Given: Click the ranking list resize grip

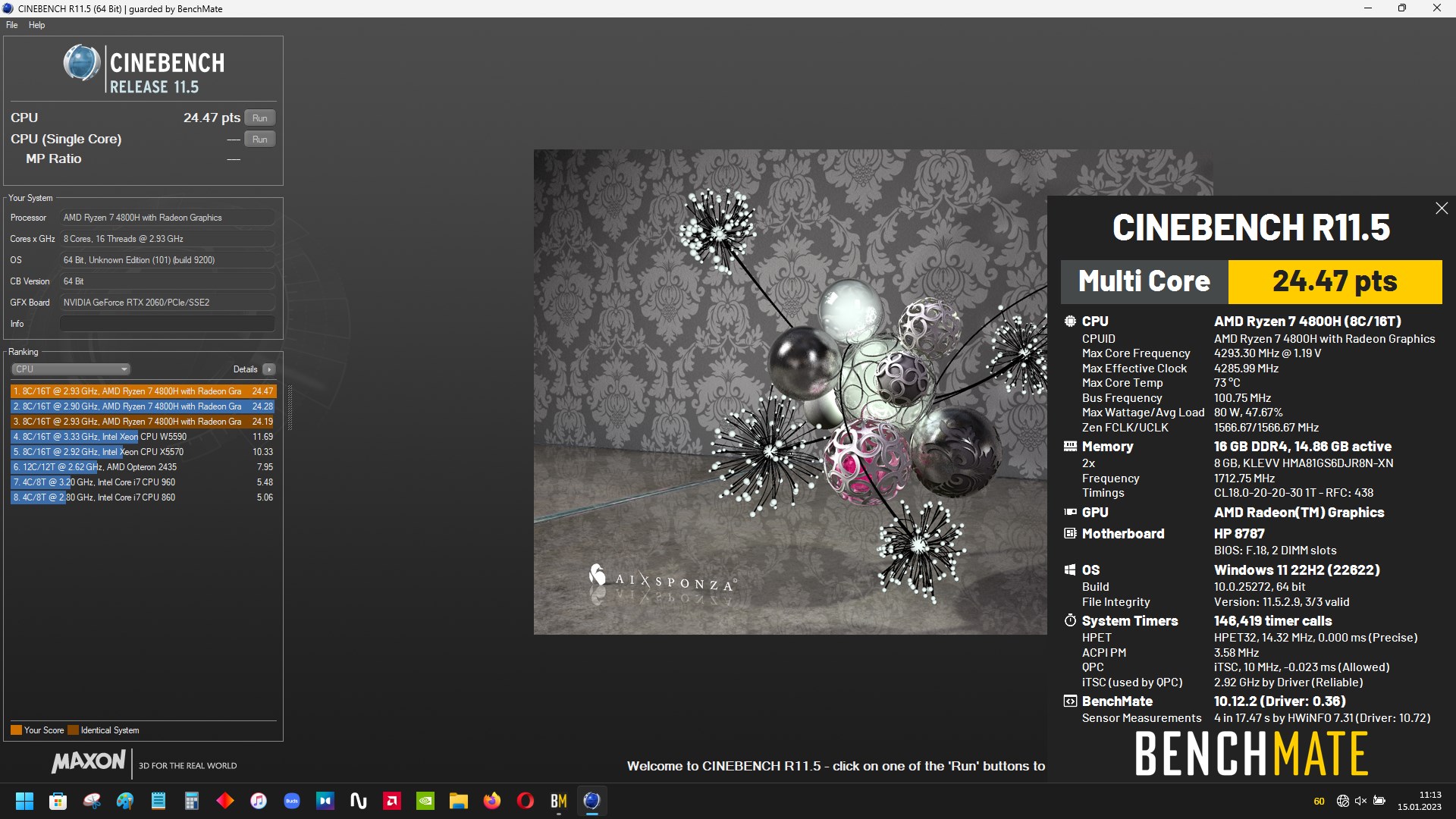Looking at the screenshot, I should (x=290, y=407).
